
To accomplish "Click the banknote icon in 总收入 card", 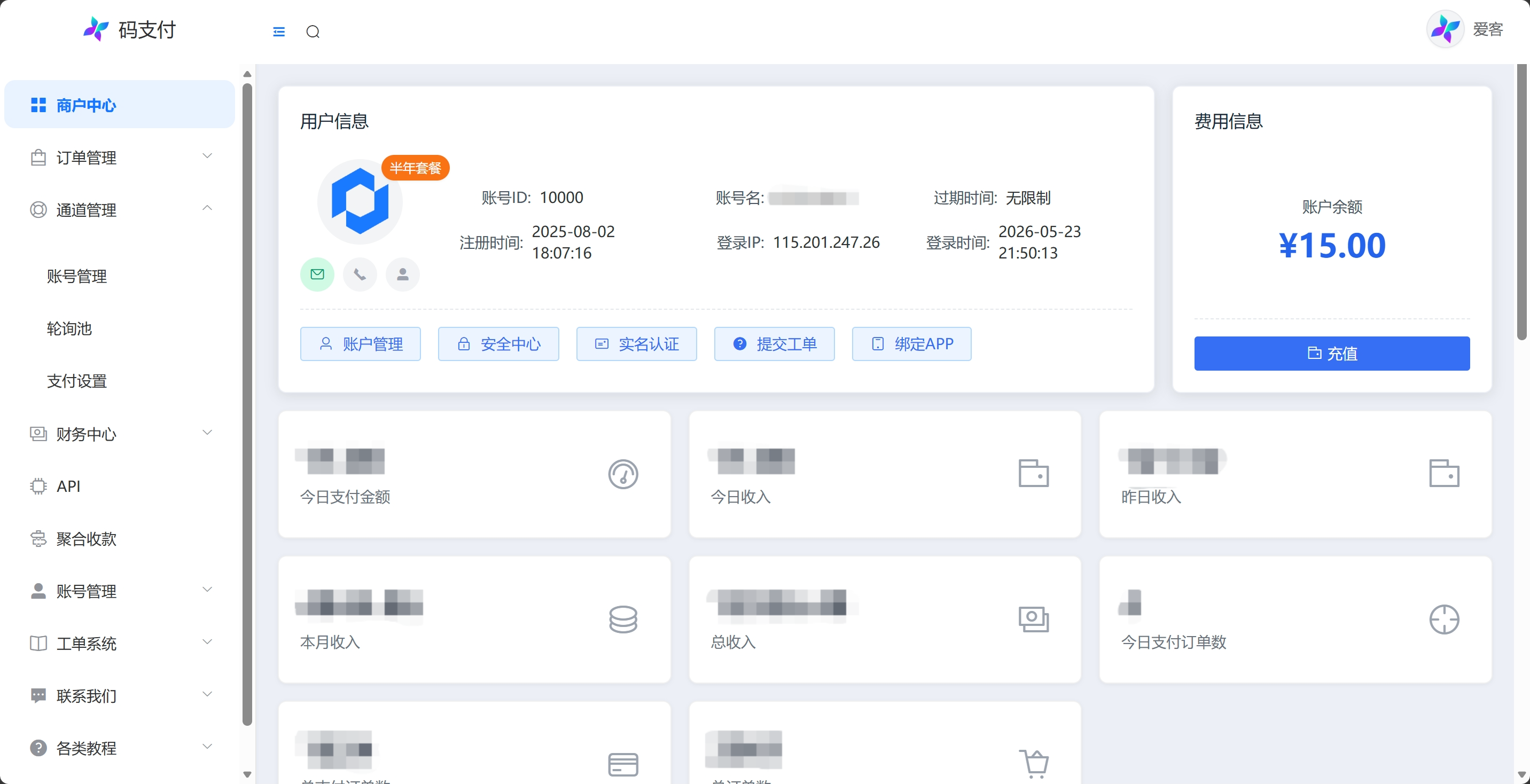I will coord(1034,619).
